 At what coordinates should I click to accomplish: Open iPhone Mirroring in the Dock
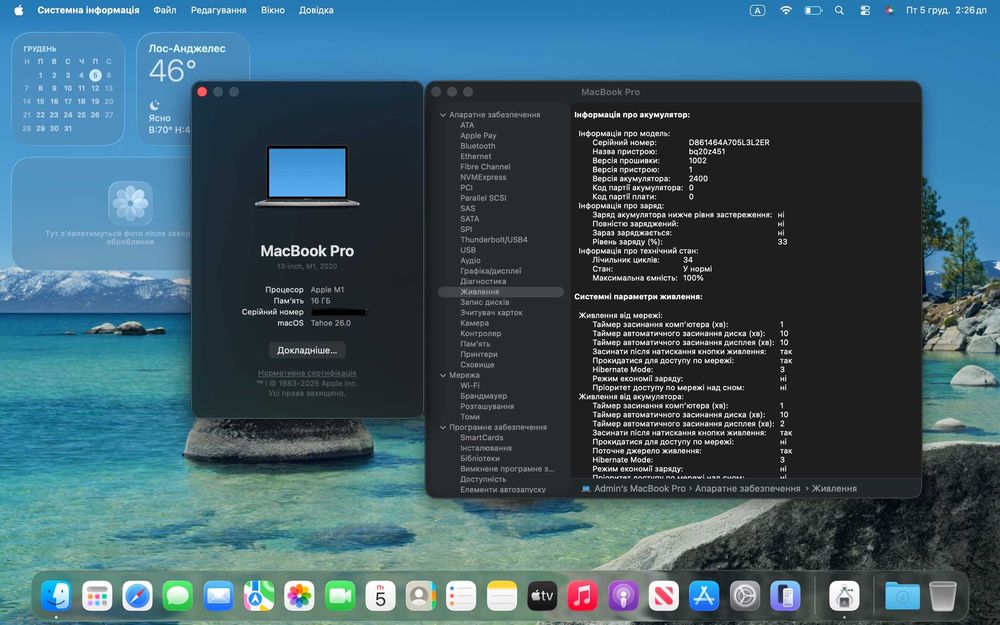pyautogui.click(x=785, y=596)
